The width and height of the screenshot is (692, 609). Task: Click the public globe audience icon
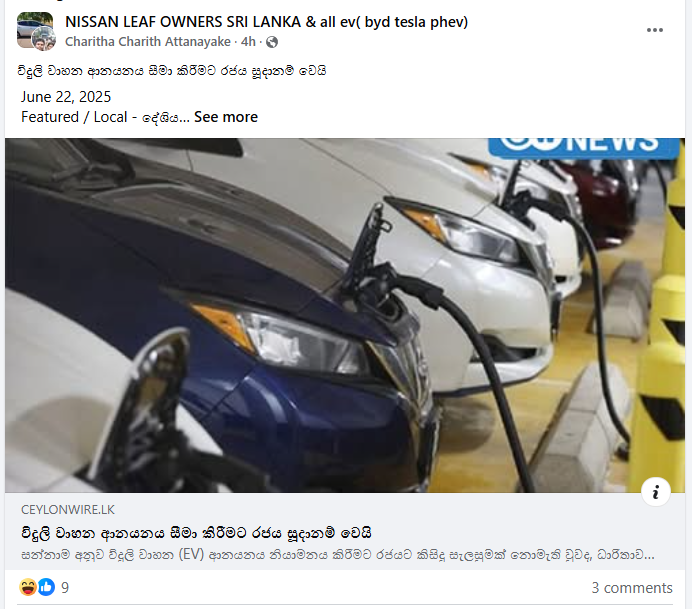click(272, 42)
